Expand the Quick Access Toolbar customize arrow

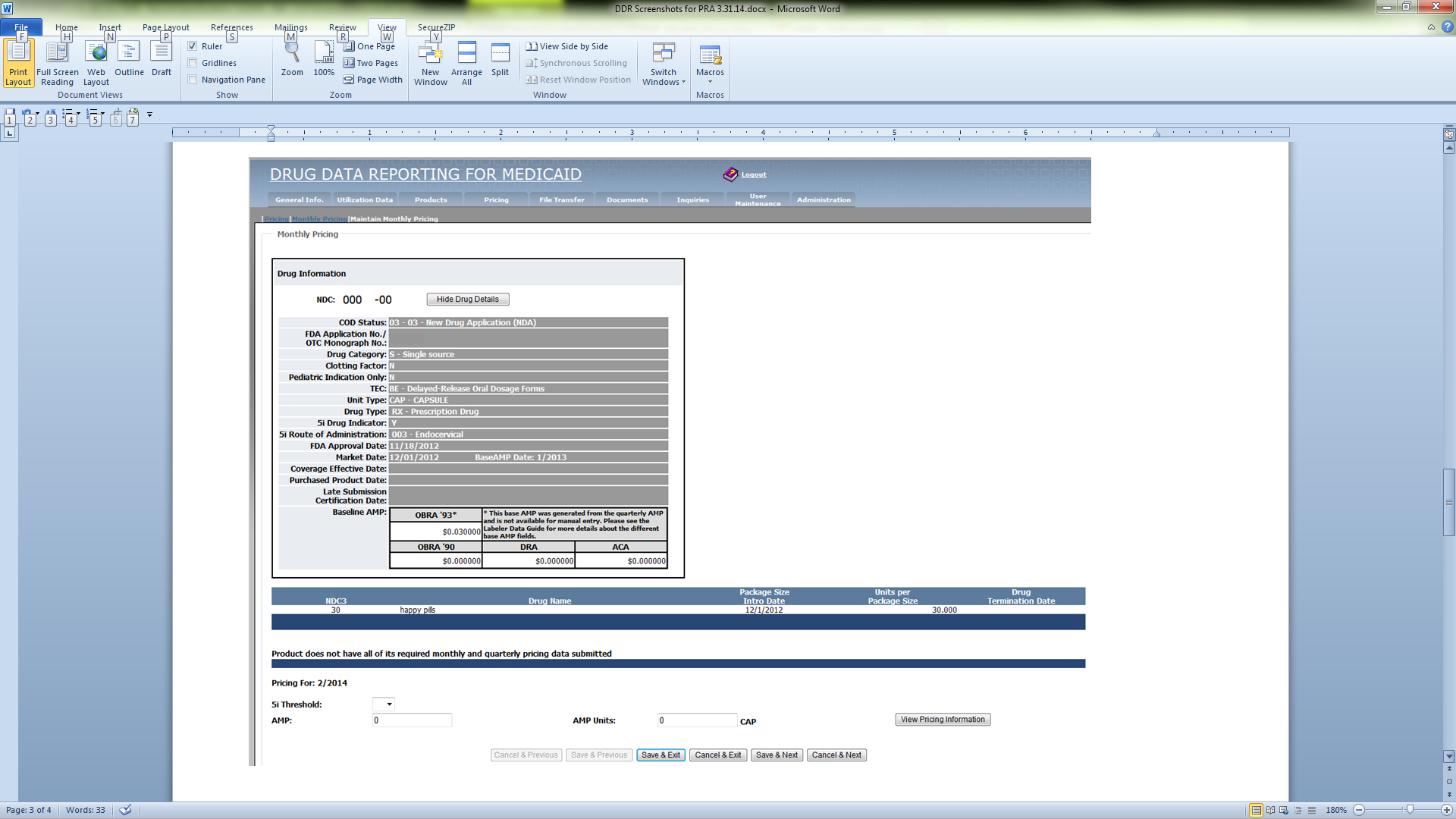pos(150,115)
